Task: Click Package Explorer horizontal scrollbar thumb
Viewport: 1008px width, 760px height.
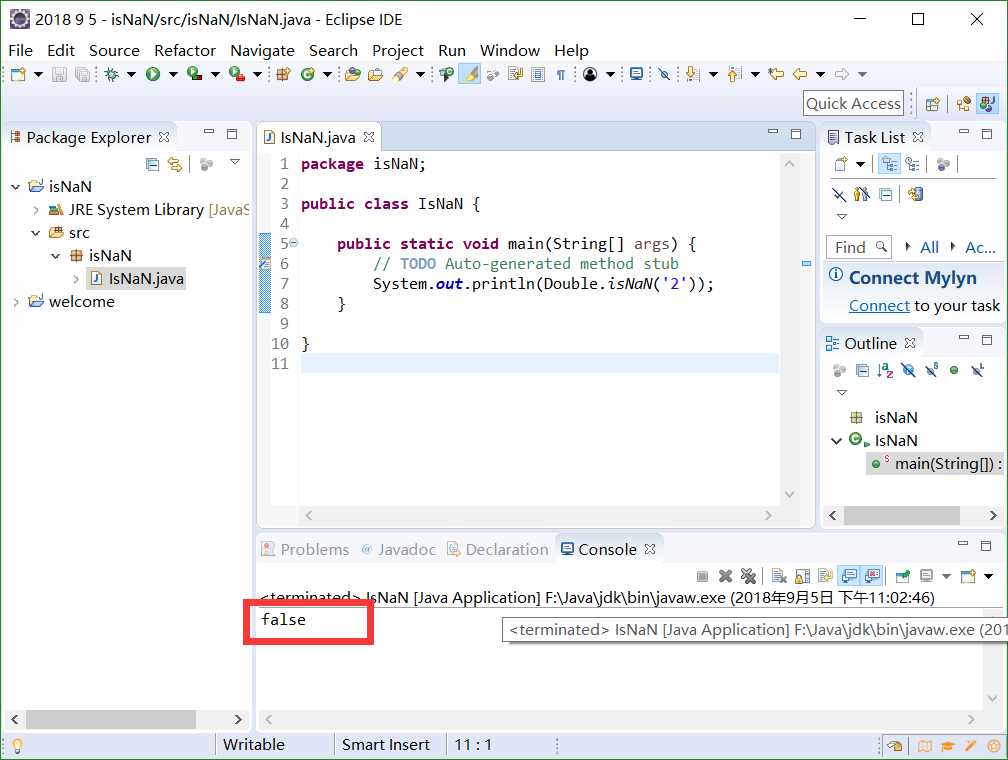Action: click(111, 719)
